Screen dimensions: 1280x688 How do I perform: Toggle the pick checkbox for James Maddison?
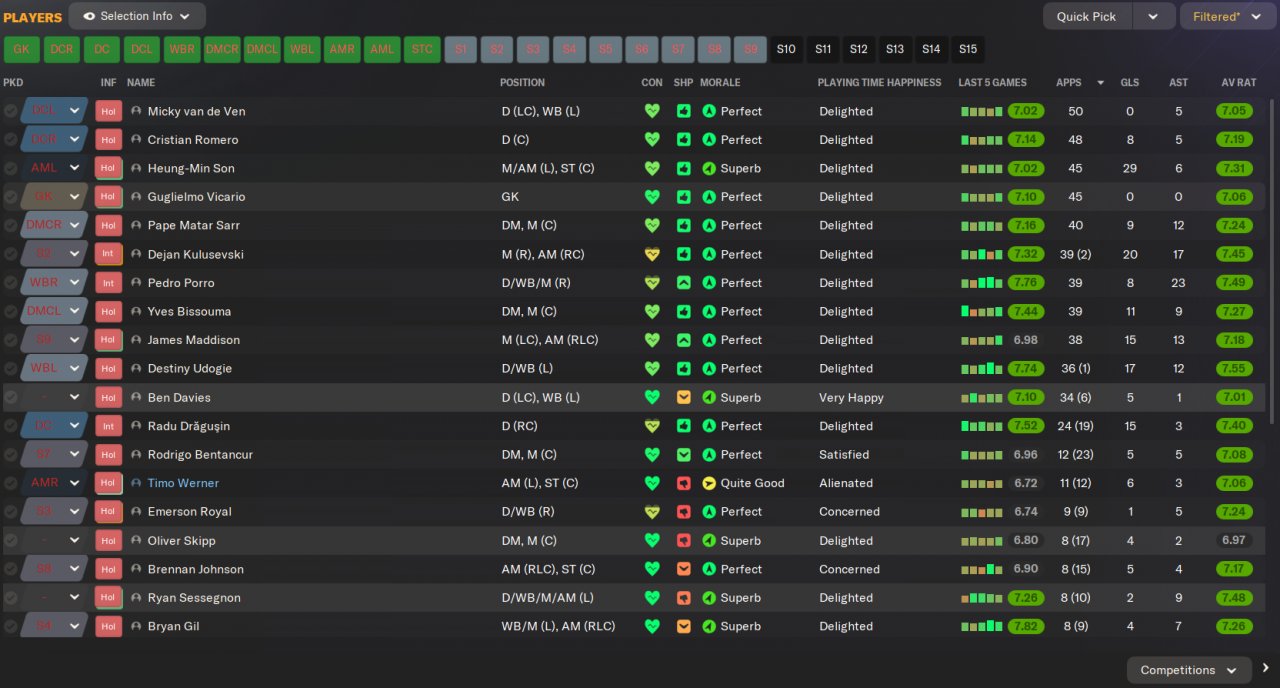point(10,340)
